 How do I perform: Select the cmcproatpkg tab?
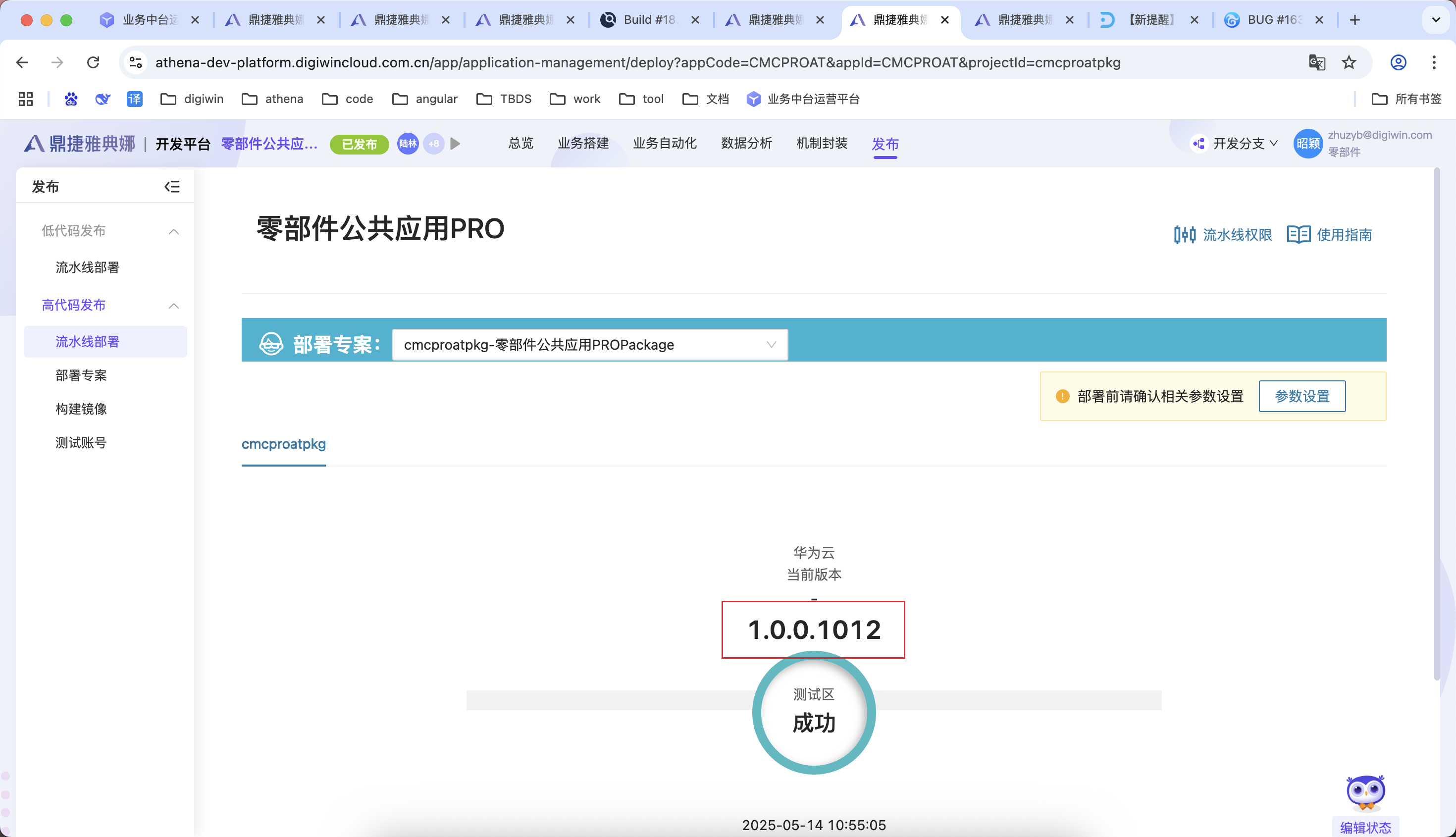[283, 444]
